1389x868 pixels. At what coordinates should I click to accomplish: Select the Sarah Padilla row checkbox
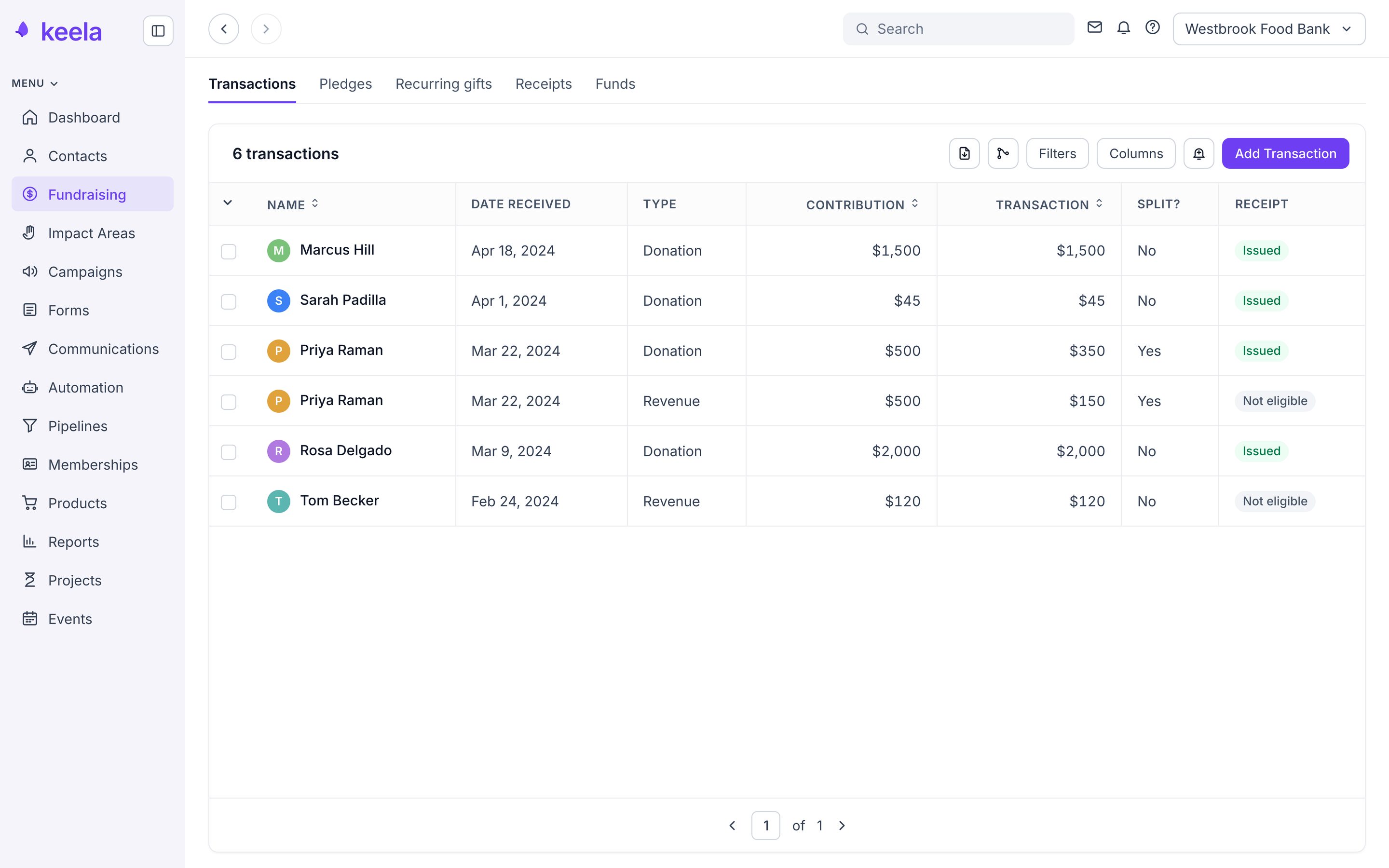[x=229, y=301]
